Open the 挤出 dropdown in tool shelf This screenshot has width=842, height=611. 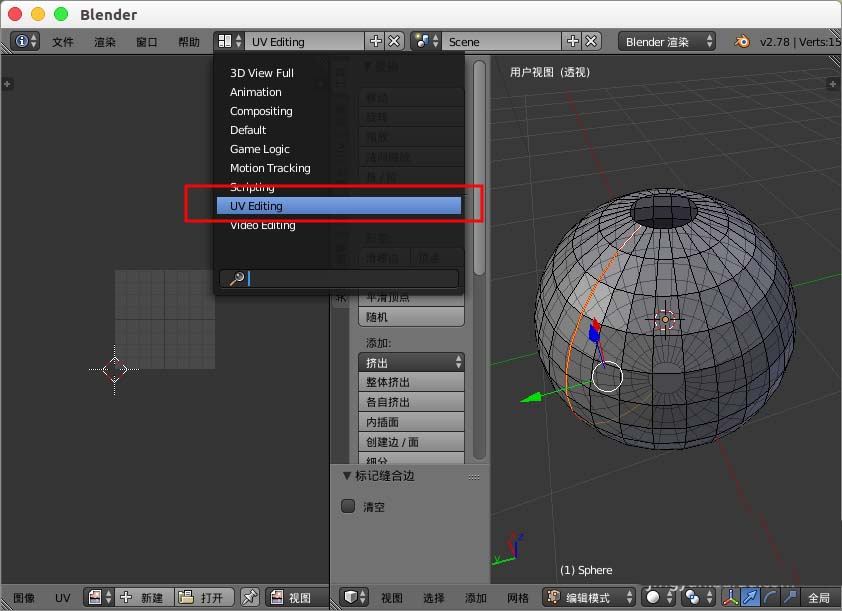[x=411, y=361]
